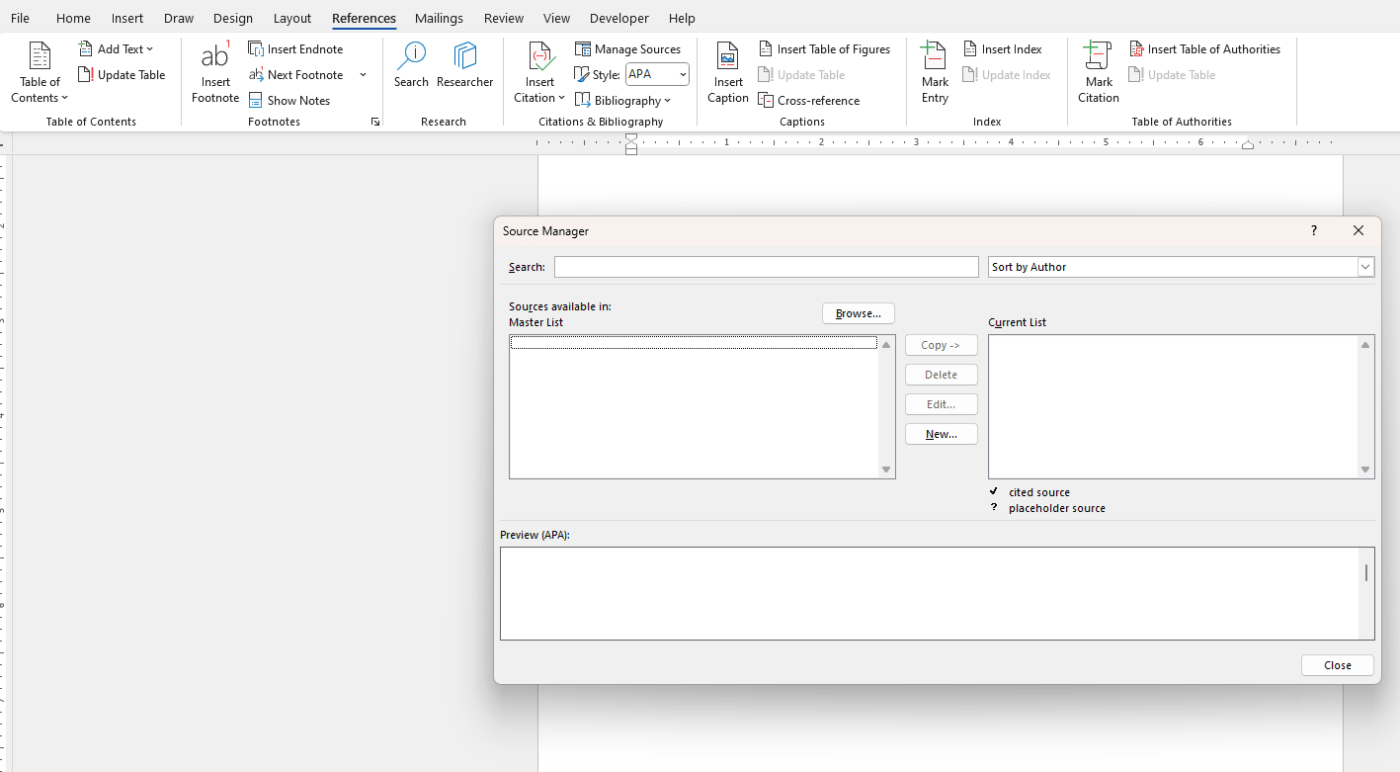Screen dimensions: 1400x772
Task: Switch to the Design tab
Action: pyautogui.click(x=233, y=18)
